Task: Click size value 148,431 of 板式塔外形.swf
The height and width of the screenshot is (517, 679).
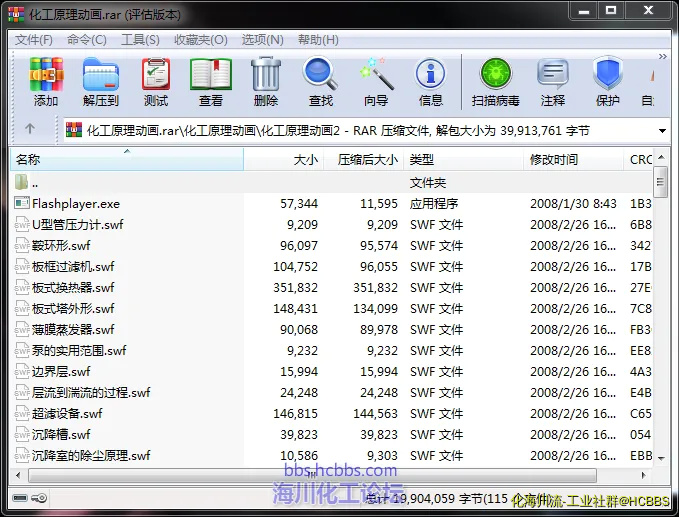Action: pos(295,309)
